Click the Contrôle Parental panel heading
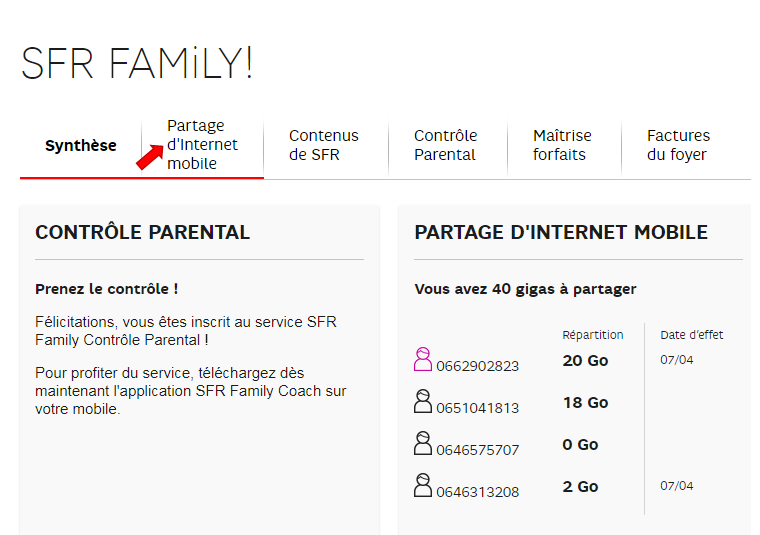The width and height of the screenshot is (760, 535). click(142, 232)
